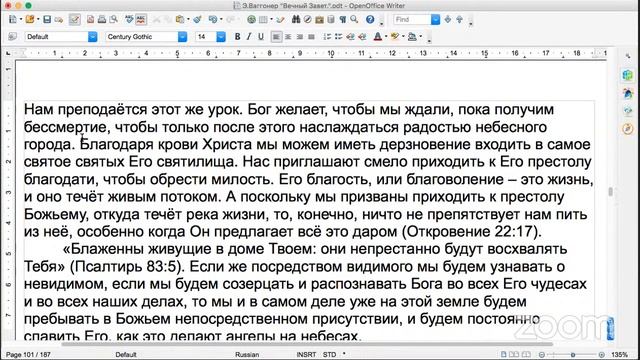The image size is (640, 360).
Task: Select Align Left
Action: click(x=276, y=37)
